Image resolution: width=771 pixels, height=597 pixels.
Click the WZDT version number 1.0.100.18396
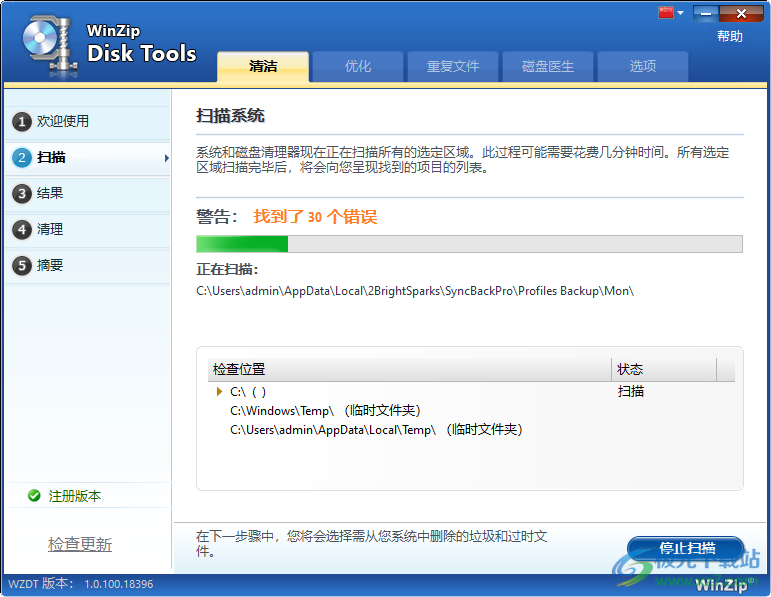(x=119, y=584)
